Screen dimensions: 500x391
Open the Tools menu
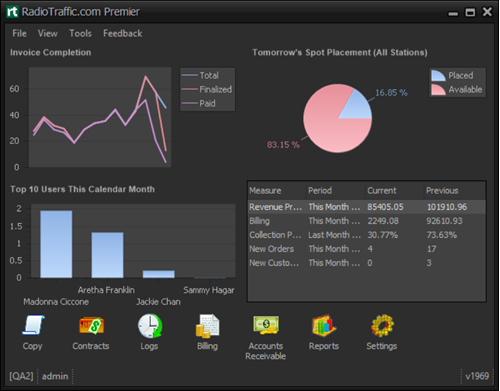pyautogui.click(x=80, y=33)
